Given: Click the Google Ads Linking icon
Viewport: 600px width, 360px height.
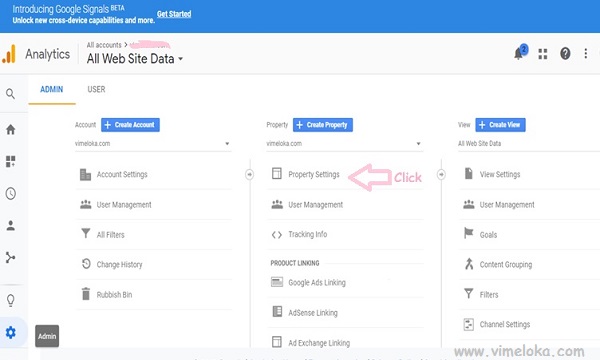Looking at the screenshot, I should pyautogui.click(x=277, y=282).
